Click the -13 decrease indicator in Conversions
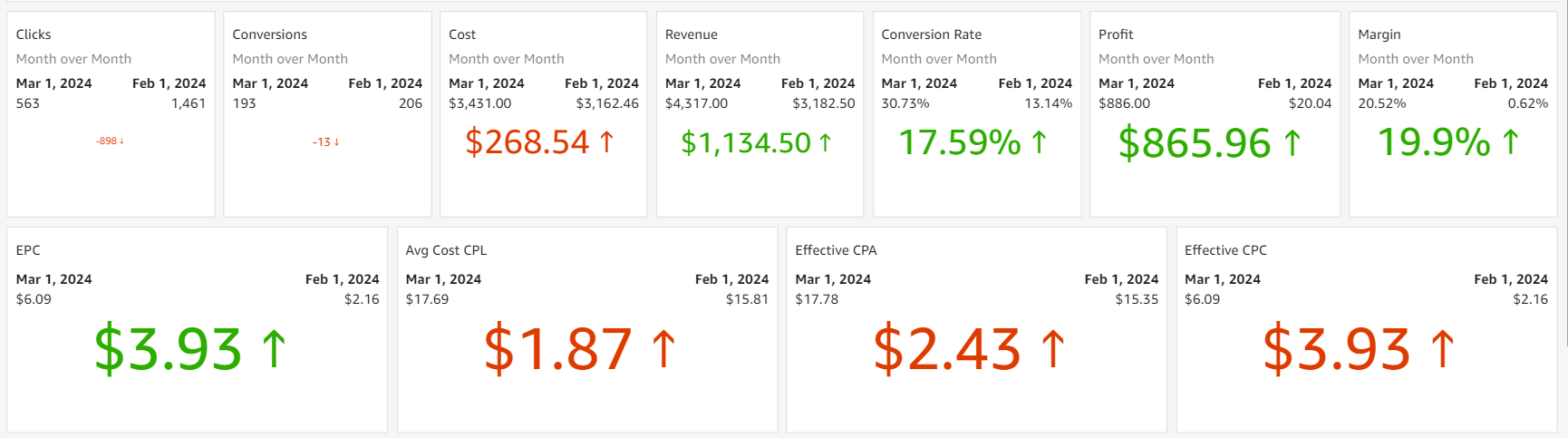Screen dimensions: 1568x438 pyautogui.click(x=325, y=142)
